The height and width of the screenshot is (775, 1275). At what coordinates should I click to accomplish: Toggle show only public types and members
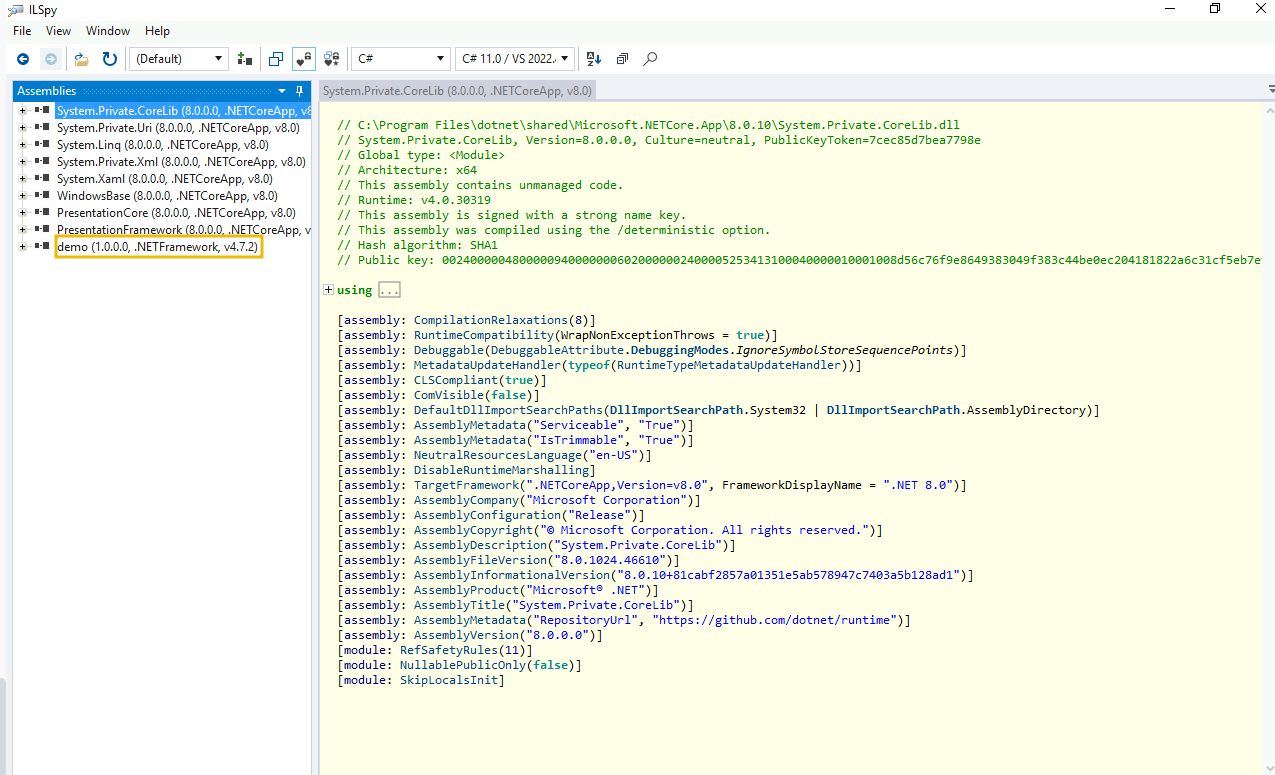coord(276,59)
